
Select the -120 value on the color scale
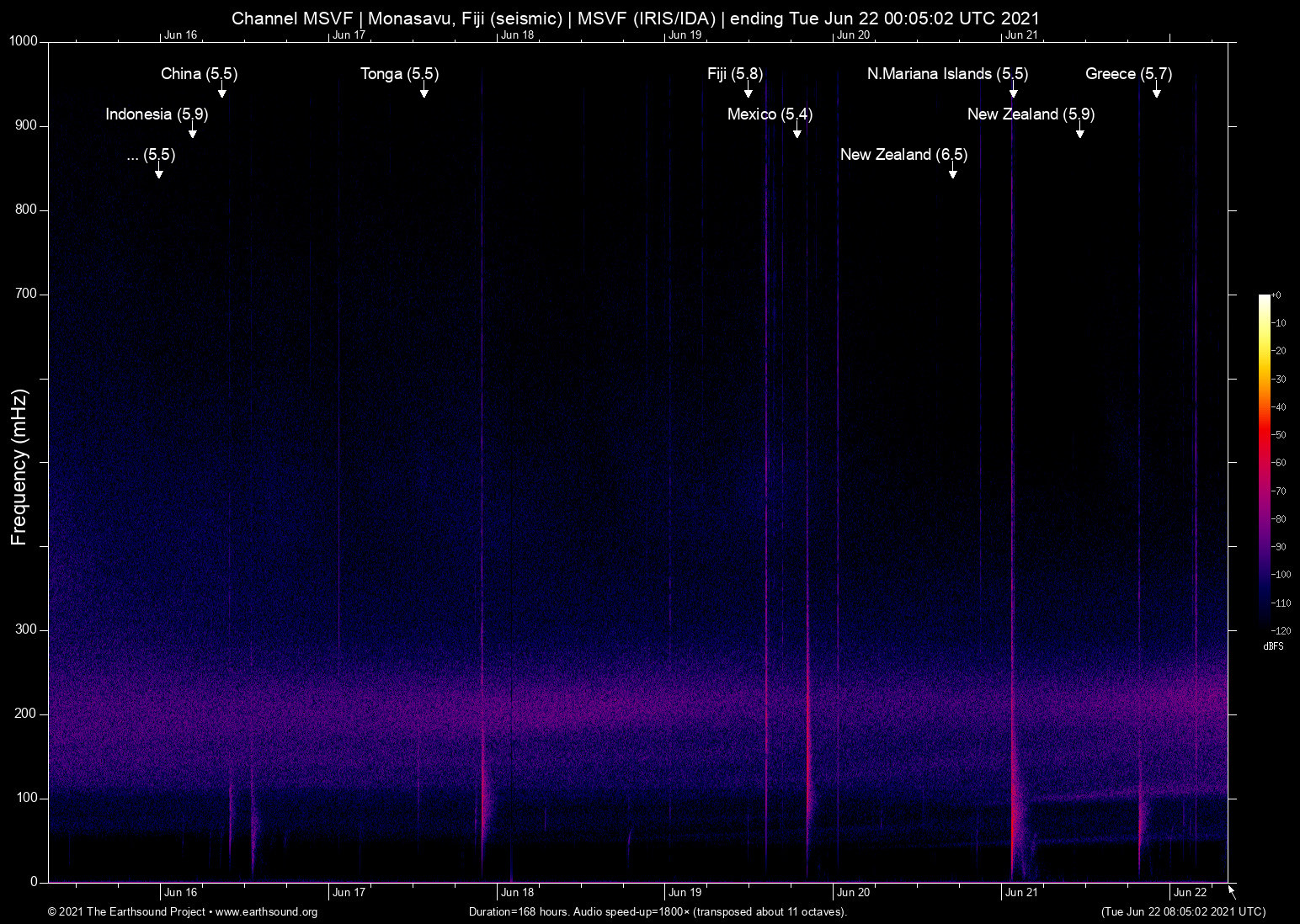coord(1281,630)
